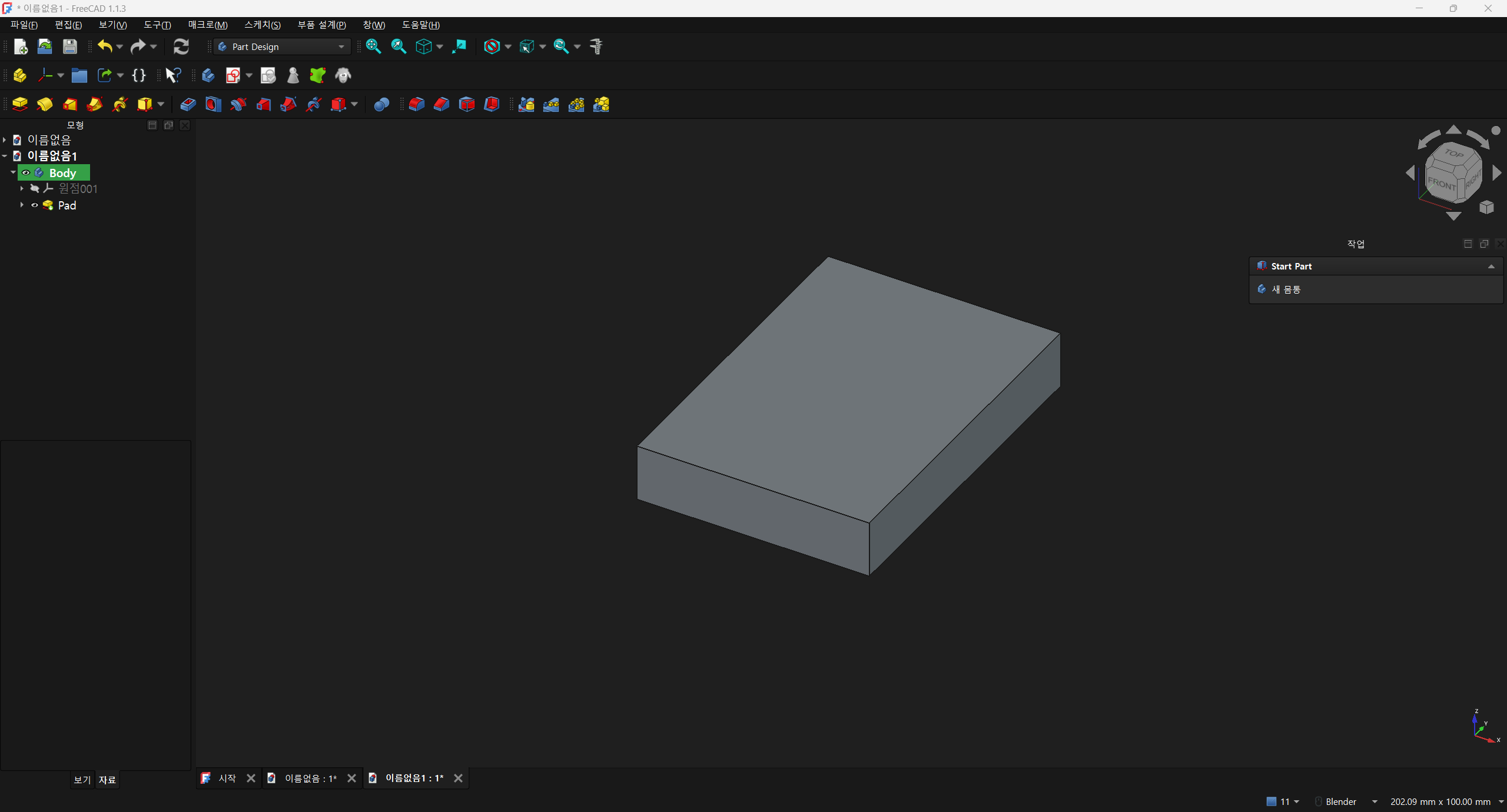1507x812 pixels.
Task: Apply the Fillet tool
Action: point(417,105)
